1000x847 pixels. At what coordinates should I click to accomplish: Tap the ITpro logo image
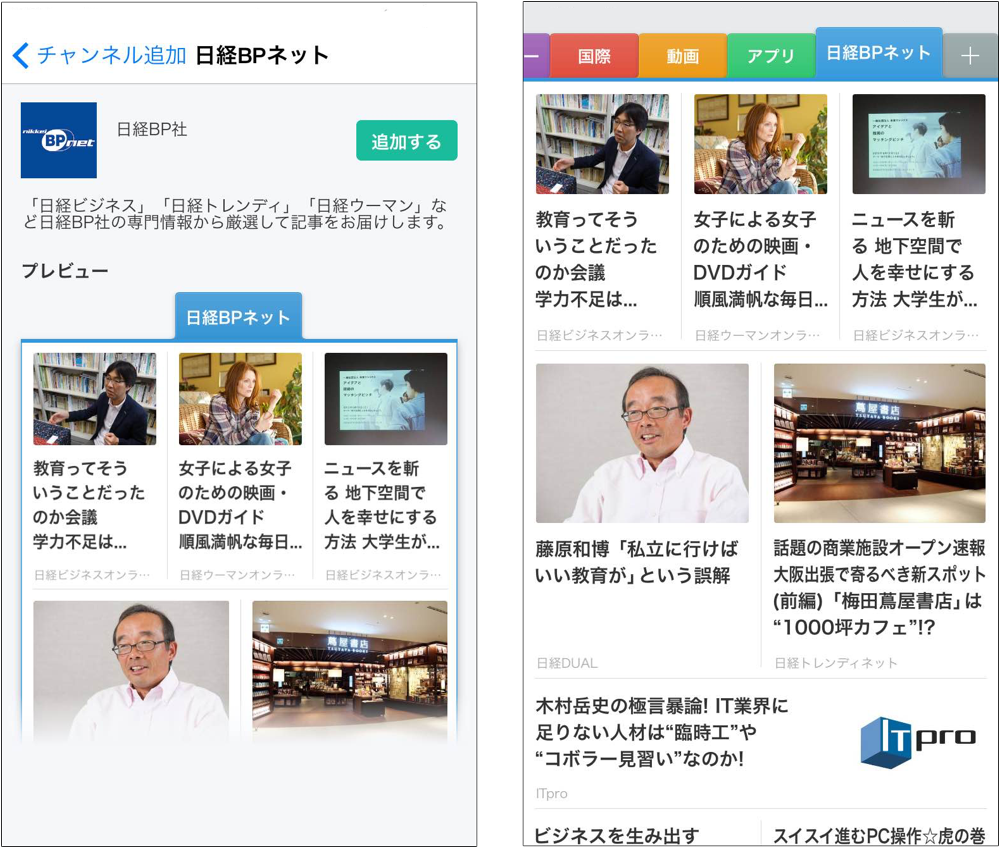[917, 742]
